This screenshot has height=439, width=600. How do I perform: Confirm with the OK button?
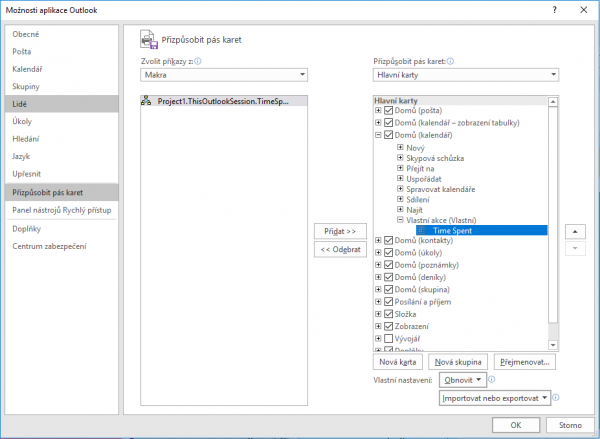(x=516, y=425)
